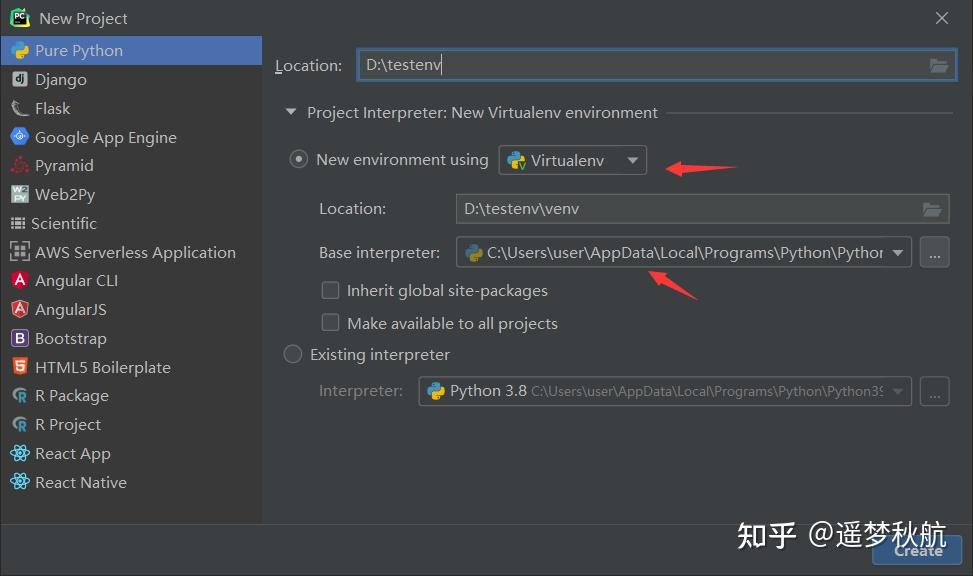Click the Pure Python icon in project types

pyautogui.click(x=20, y=50)
